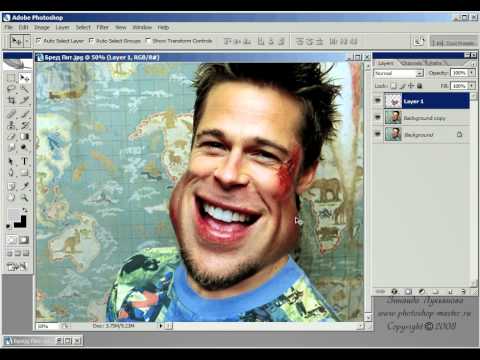Toggle the Show Transform Controls checkbox

(148, 41)
